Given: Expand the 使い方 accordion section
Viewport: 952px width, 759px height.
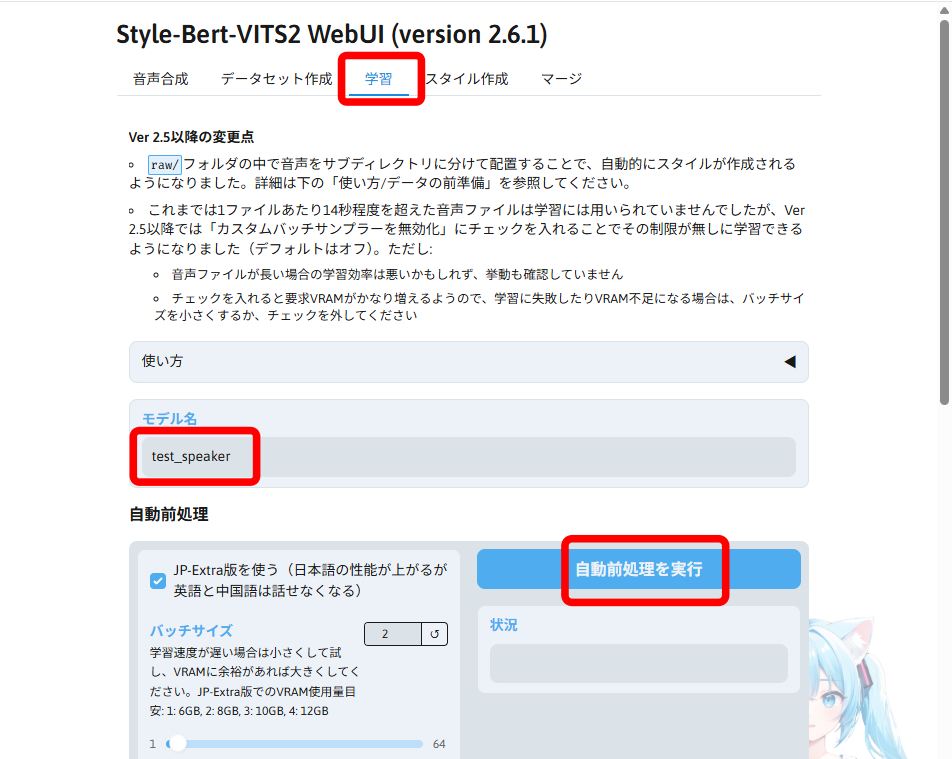Looking at the screenshot, I should [469, 362].
